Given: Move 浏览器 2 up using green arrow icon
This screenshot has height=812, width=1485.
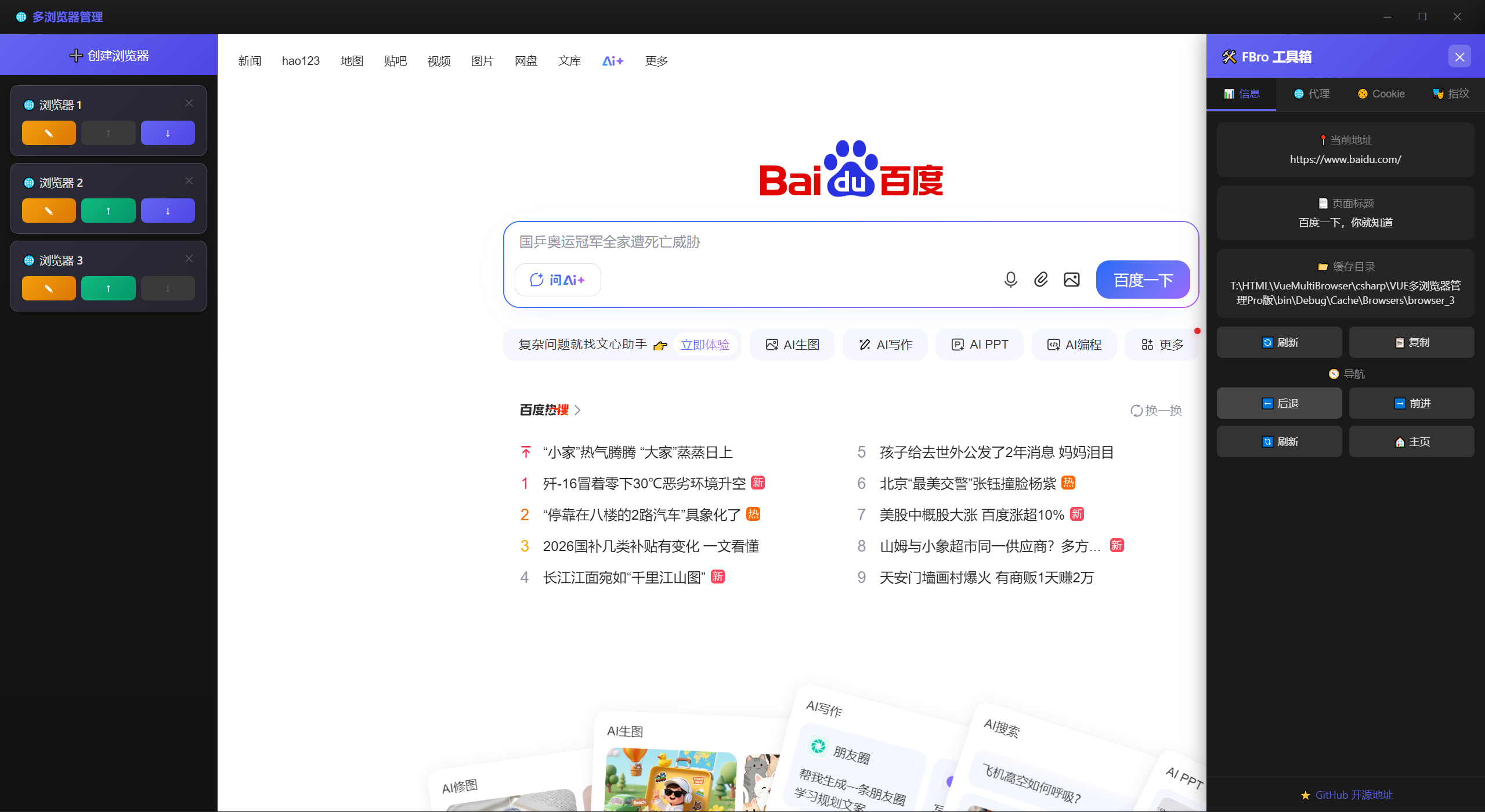Looking at the screenshot, I should pos(108,210).
